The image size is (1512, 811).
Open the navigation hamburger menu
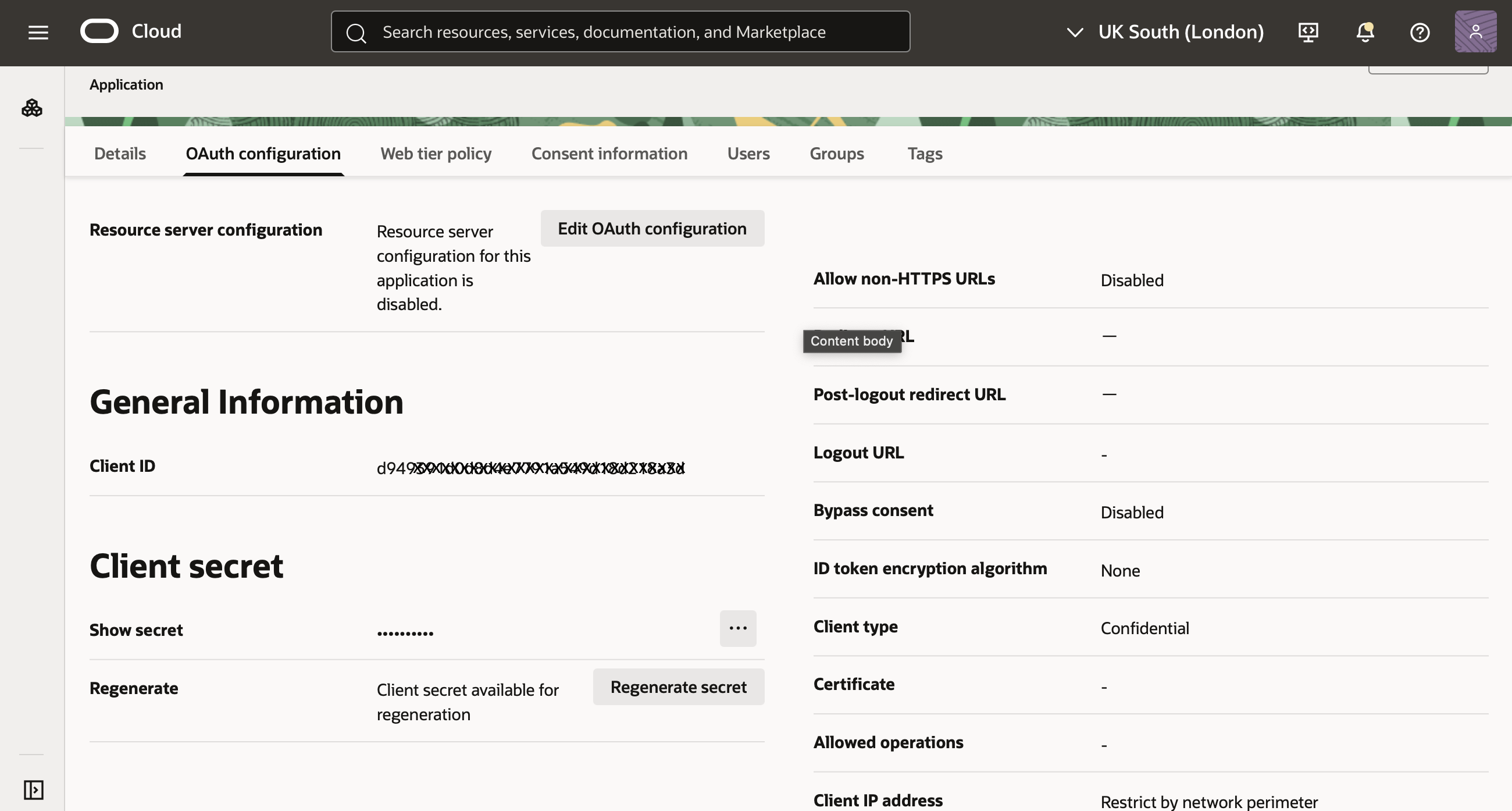point(38,32)
